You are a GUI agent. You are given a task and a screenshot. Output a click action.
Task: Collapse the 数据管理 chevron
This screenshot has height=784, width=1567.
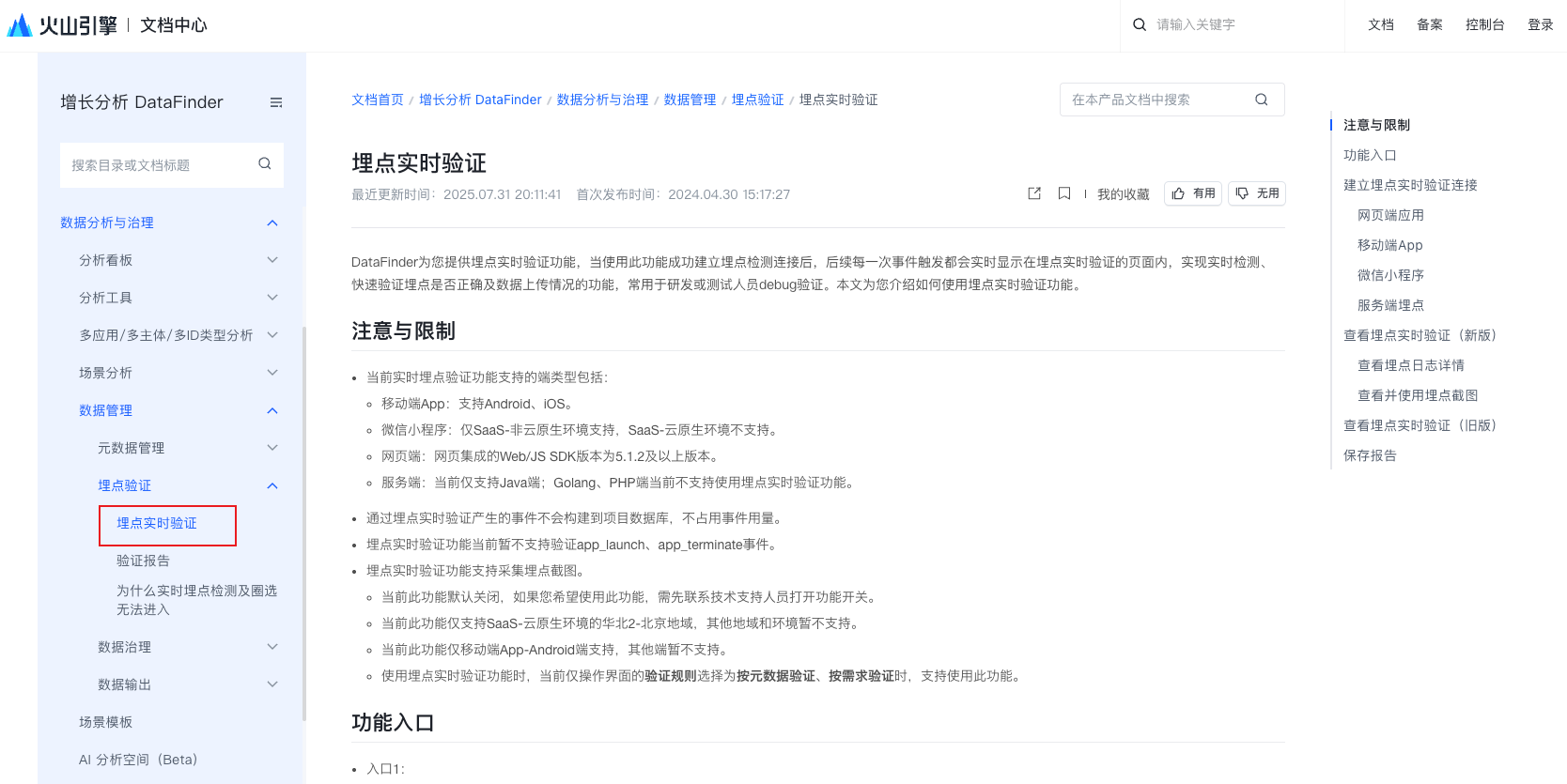tap(272, 410)
